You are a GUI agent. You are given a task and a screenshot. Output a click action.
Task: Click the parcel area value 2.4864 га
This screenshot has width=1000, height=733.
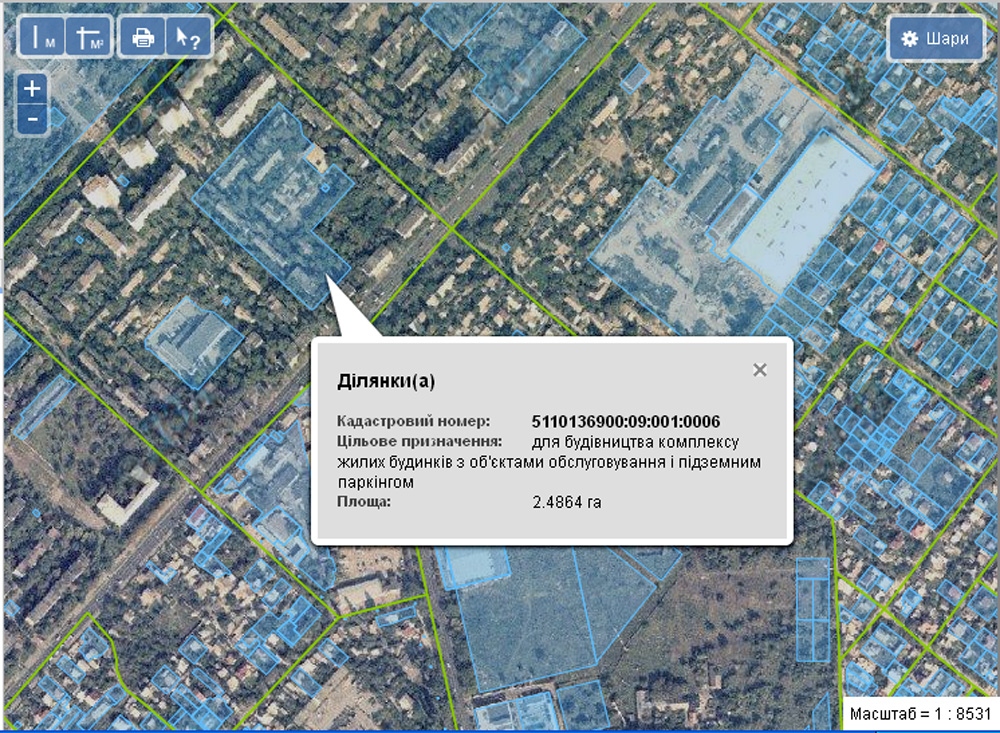pyautogui.click(x=567, y=502)
